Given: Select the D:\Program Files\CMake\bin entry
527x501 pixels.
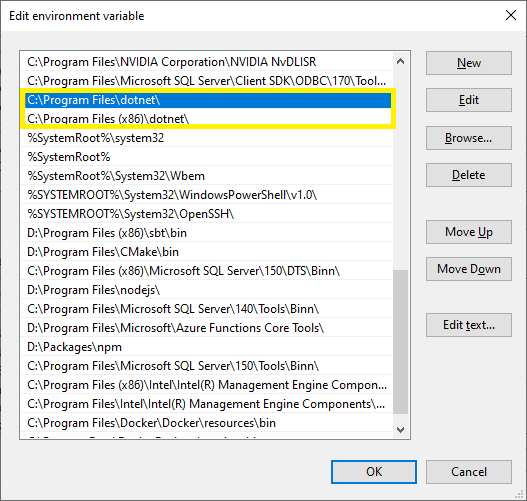Looking at the screenshot, I should tap(207, 252).
